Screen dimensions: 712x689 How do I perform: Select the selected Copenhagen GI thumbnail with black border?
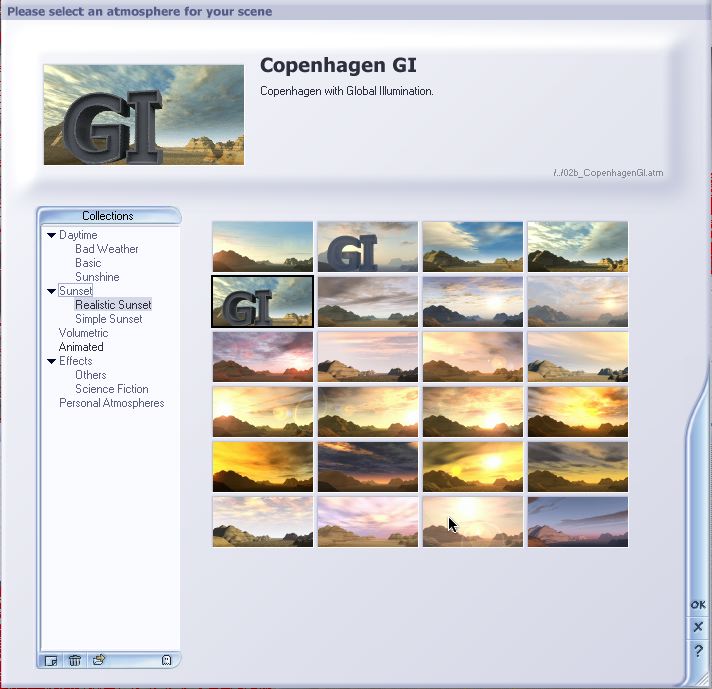(x=262, y=302)
